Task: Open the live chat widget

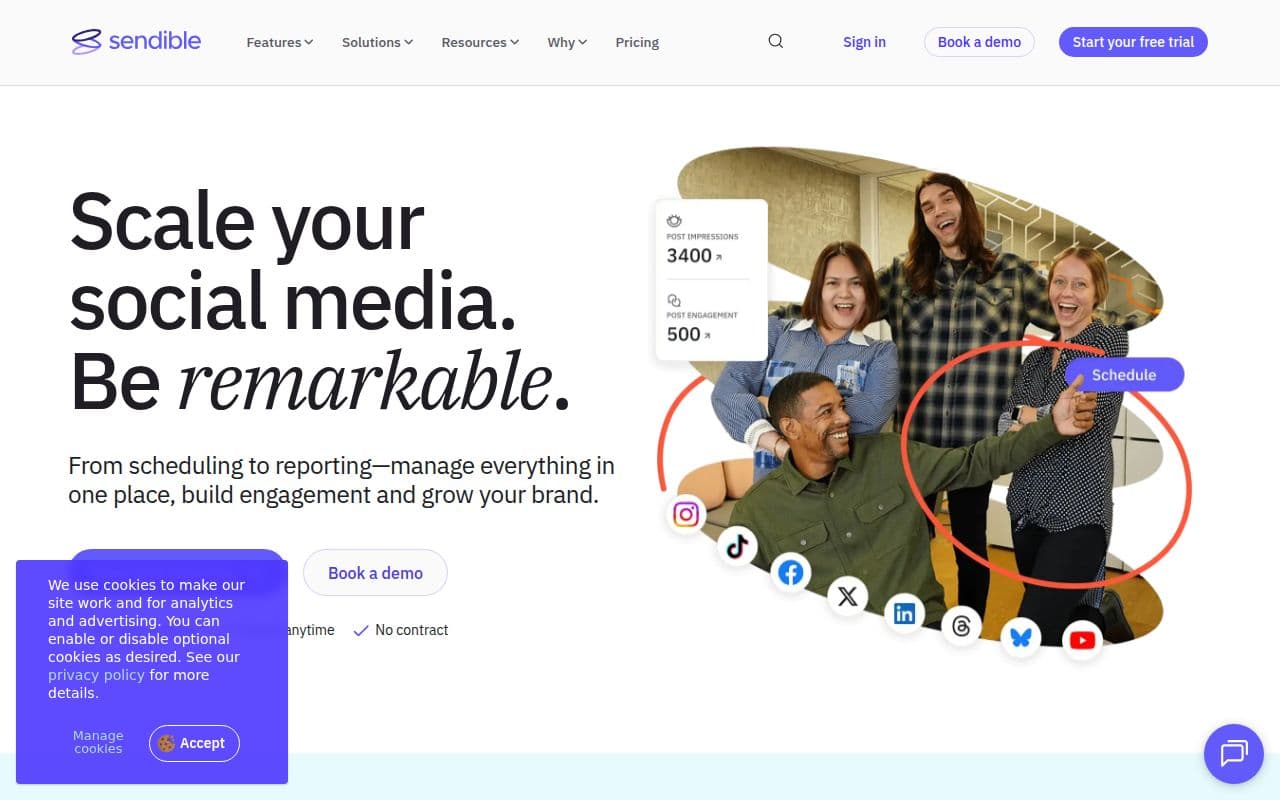Action: click(x=1233, y=753)
